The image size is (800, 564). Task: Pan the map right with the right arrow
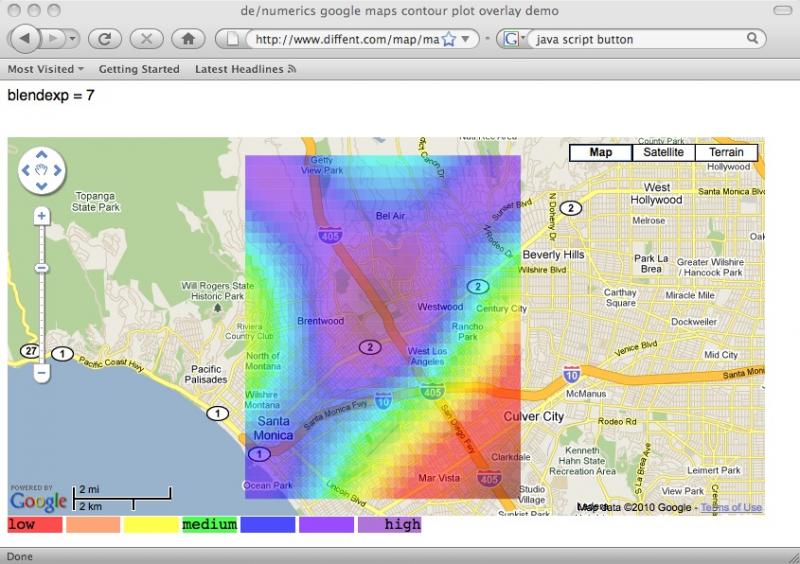(58, 170)
